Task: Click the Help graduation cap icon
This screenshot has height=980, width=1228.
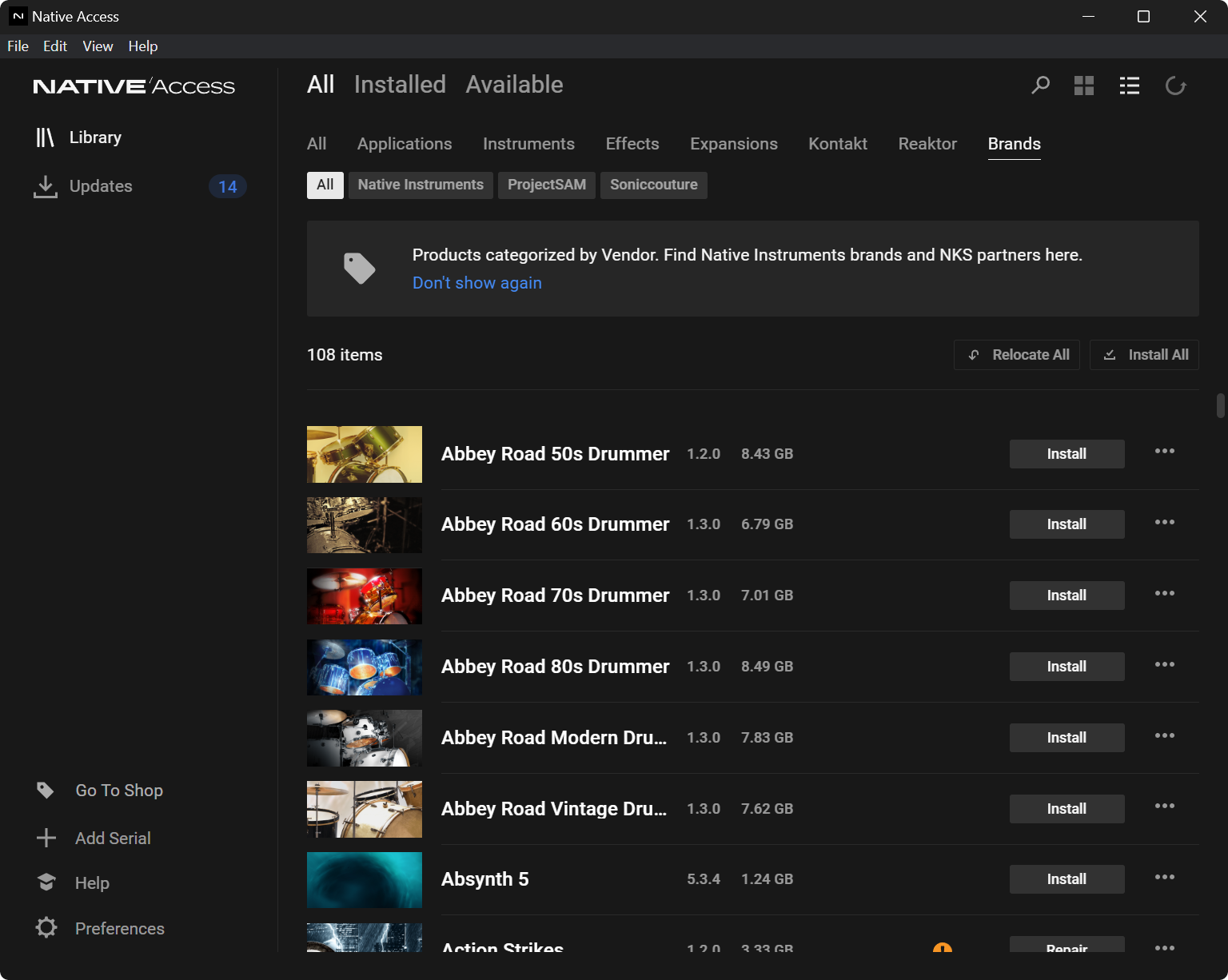Action: (46, 882)
